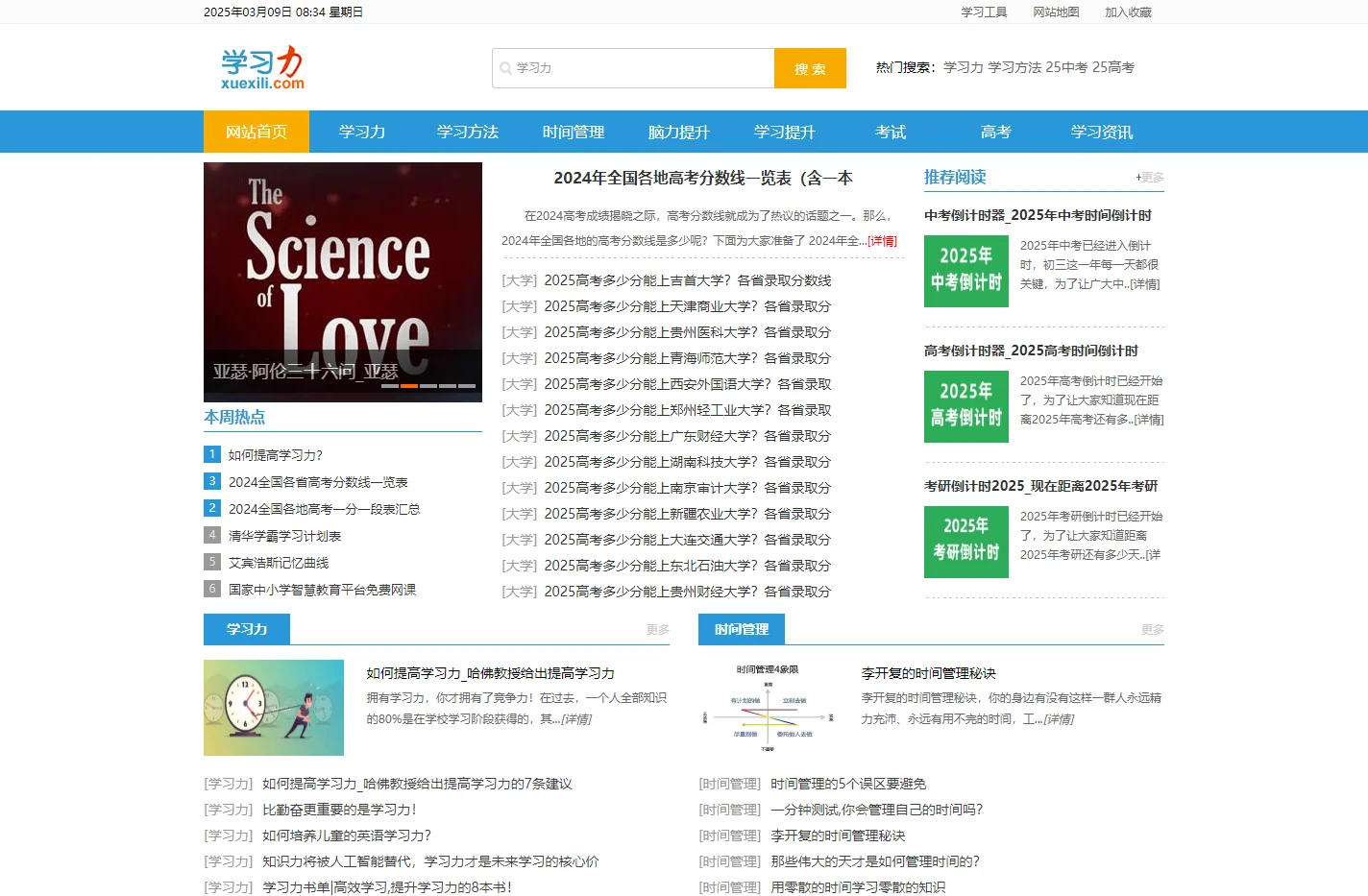Open the 2025年高考倒计时 green thumbnail
The image size is (1368, 896).
[966, 406]
